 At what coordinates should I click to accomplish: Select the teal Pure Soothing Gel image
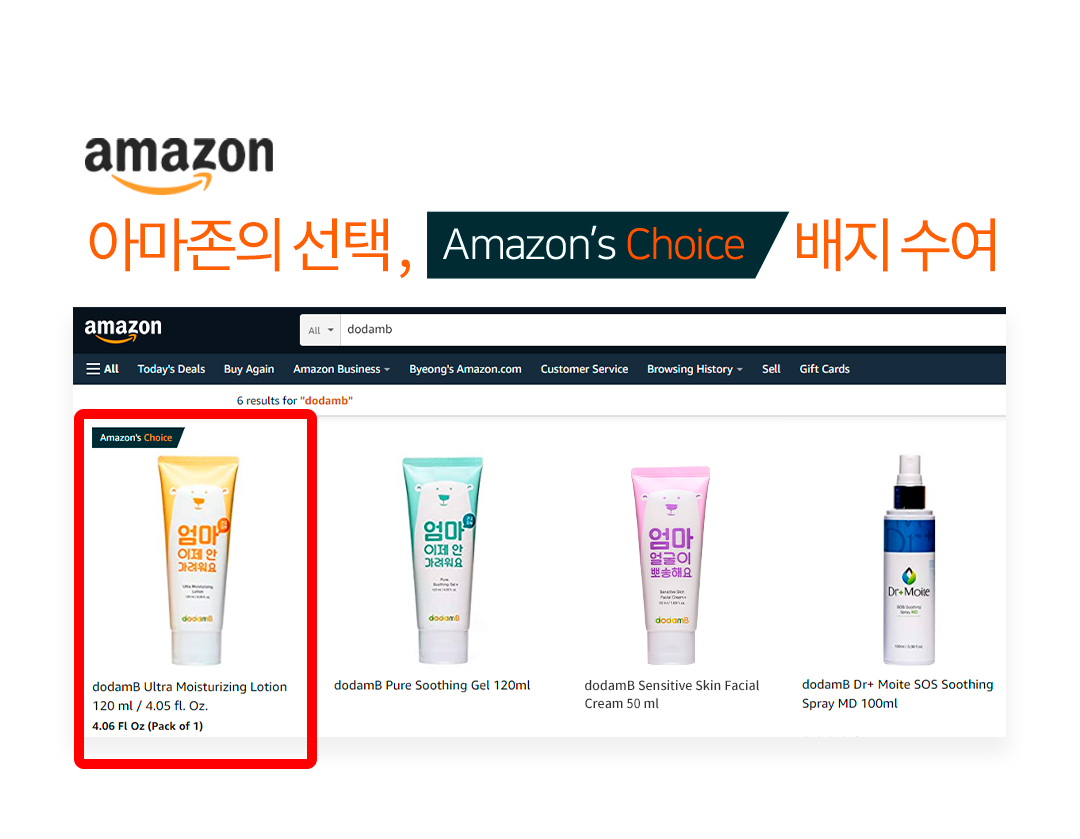pos(444,560)
